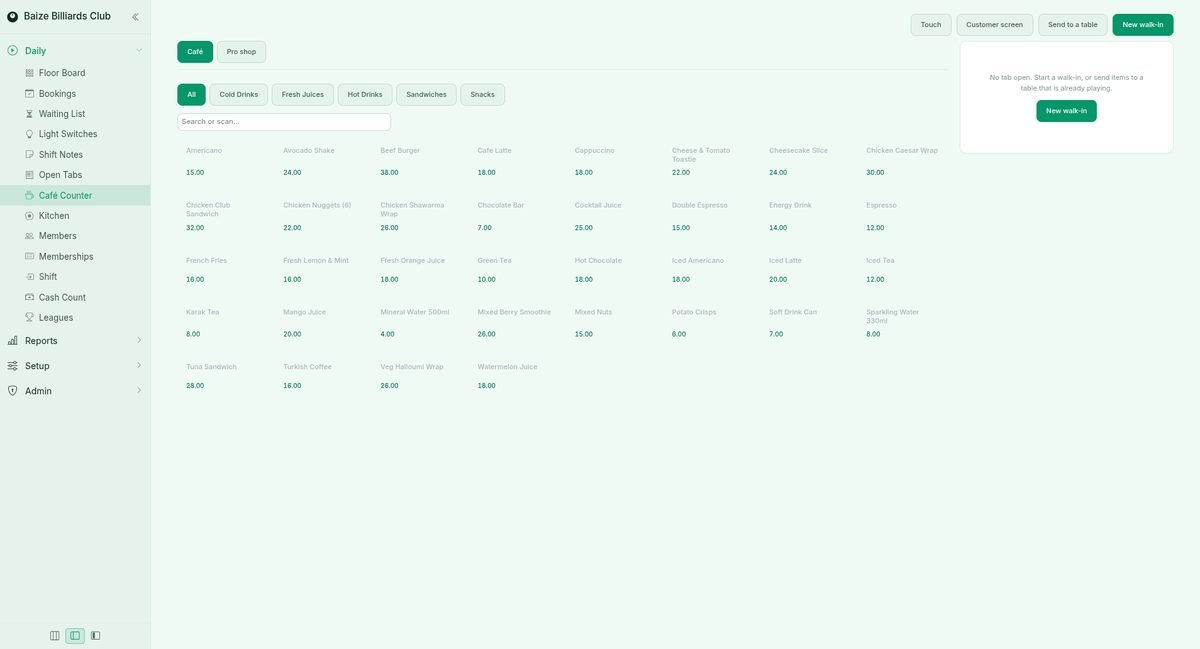Select Cocktail Juice product

tap(614, 216)
